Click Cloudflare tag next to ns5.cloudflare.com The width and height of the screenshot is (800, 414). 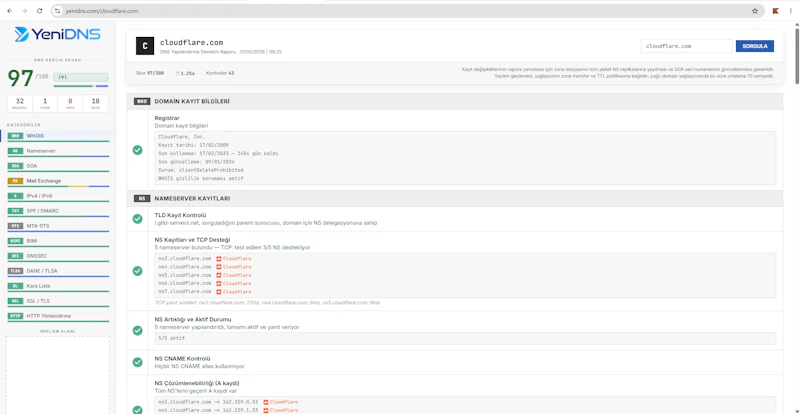coord(234,275)
